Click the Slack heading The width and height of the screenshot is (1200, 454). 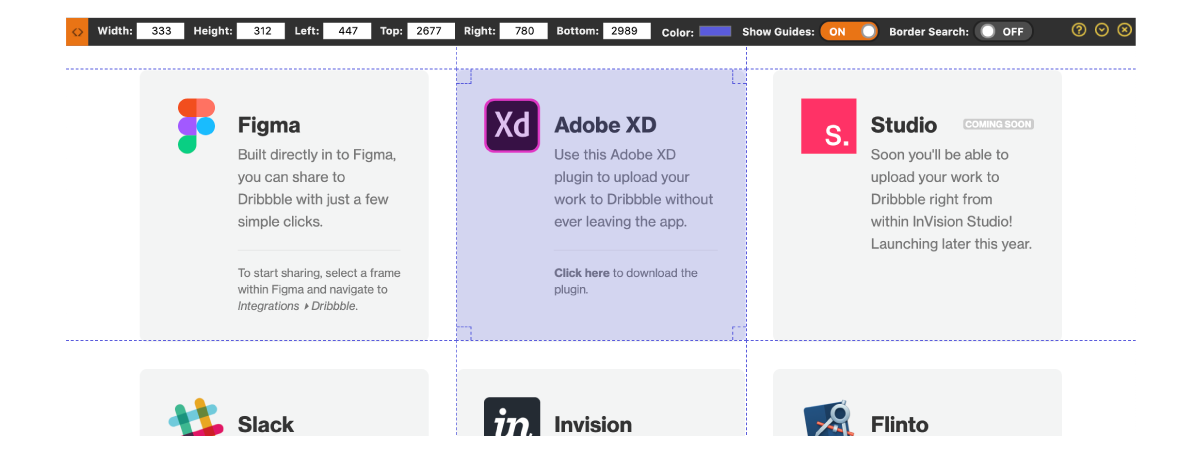click(266, 424)
